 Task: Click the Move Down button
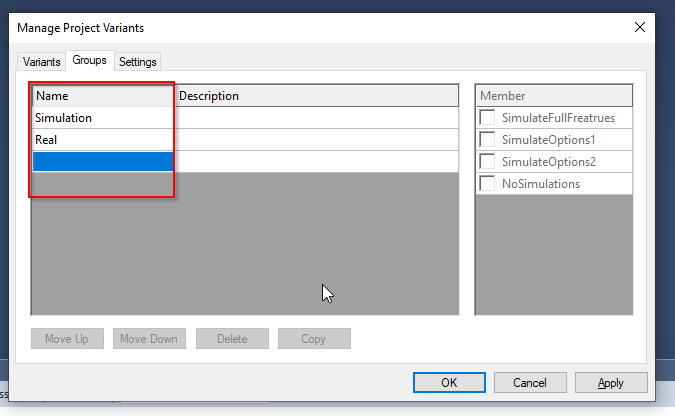(149, 339)
